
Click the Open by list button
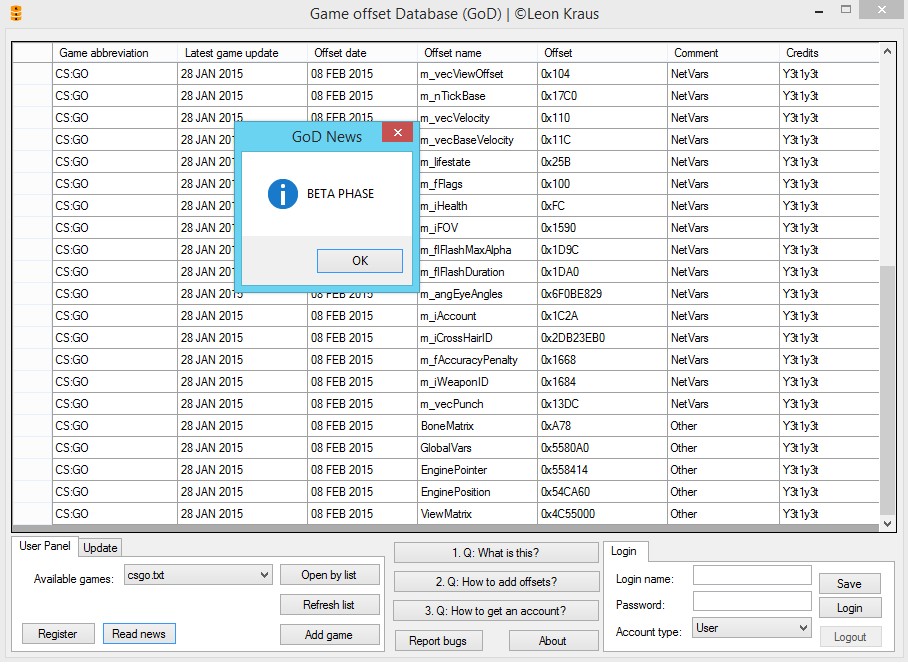pos(329,575)
